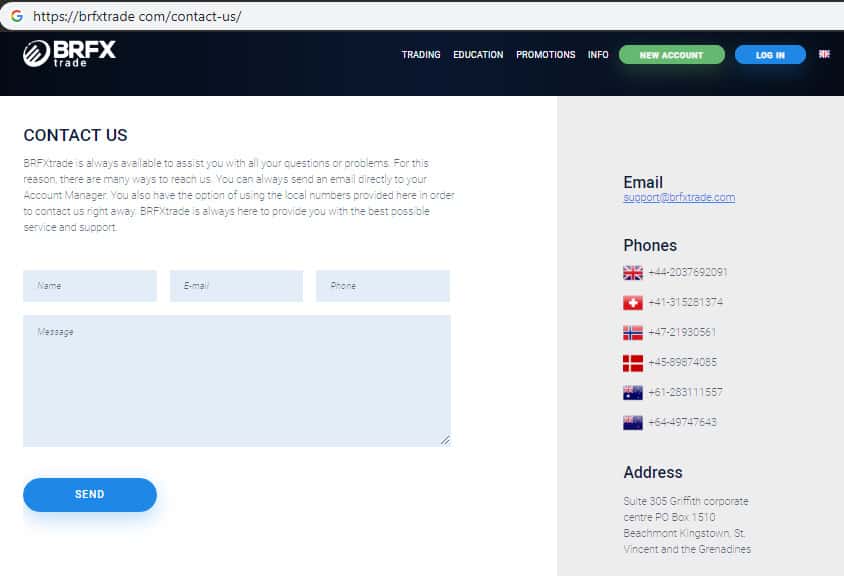Focus the Name input field
The height and width of the screenshot is (576, 844).
point(90,286)
